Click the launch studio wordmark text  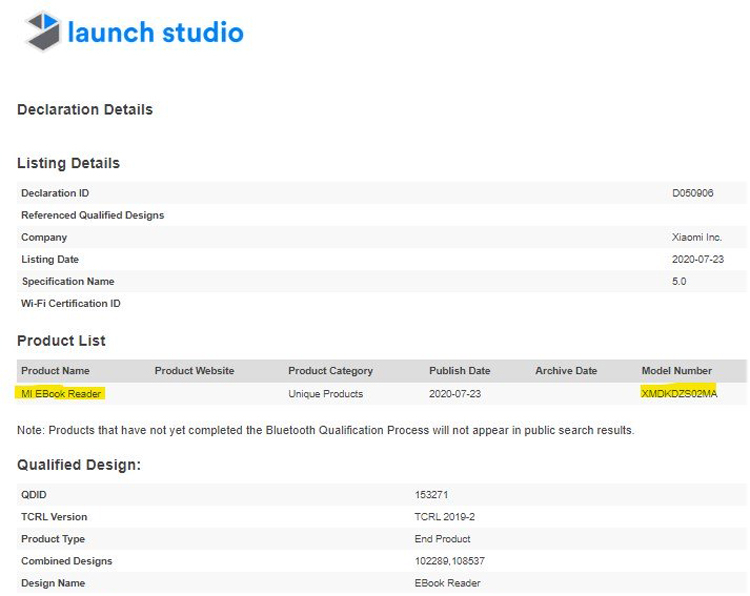[x=155, y=32]
